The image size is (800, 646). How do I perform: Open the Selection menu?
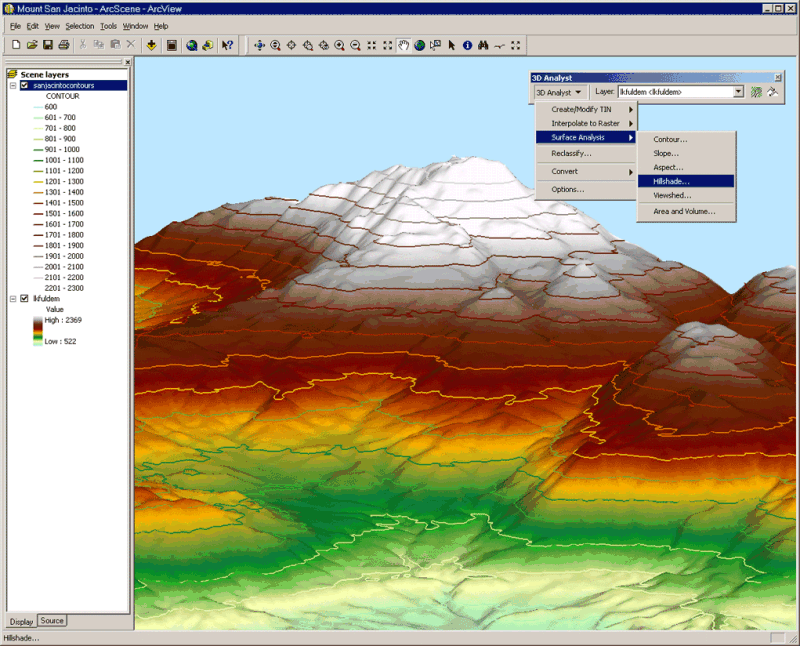click(79, 25)
